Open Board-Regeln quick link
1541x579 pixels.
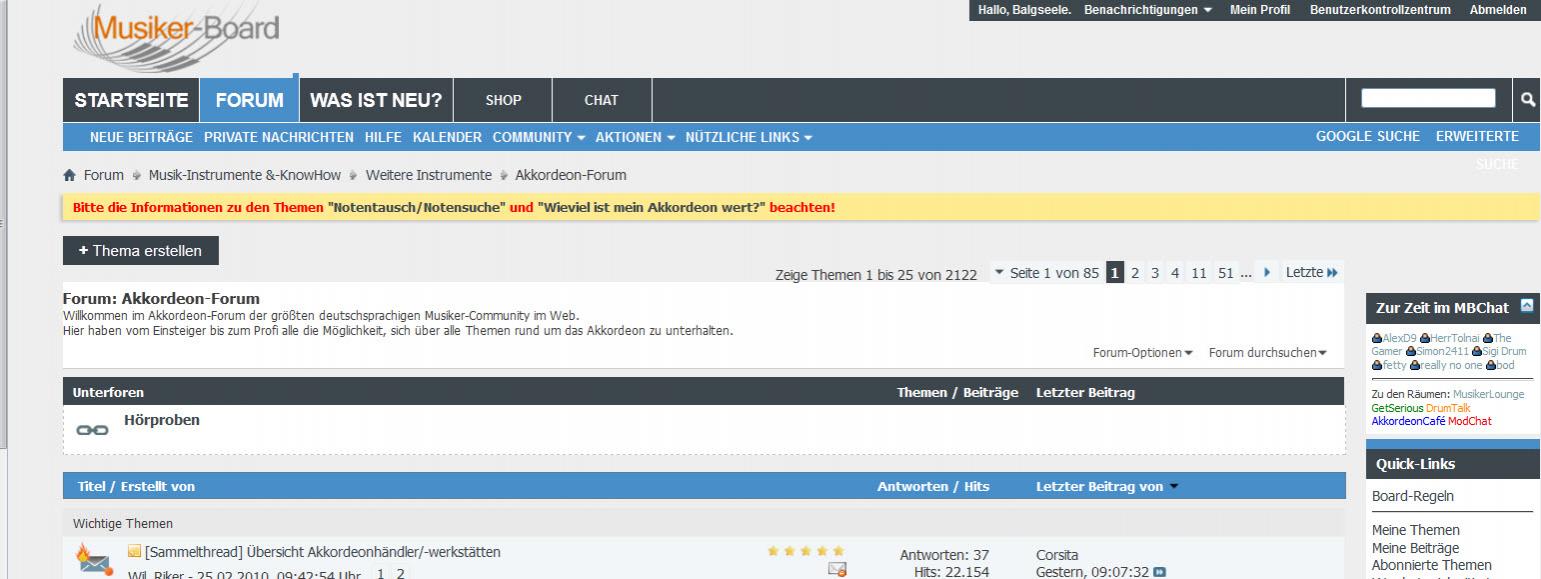(x=1413, y=496)
